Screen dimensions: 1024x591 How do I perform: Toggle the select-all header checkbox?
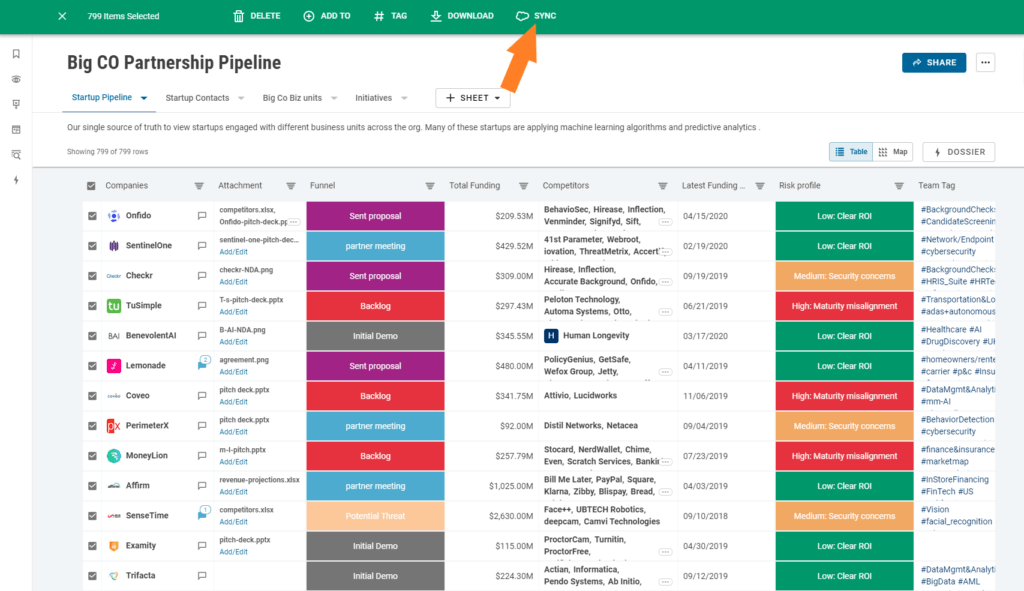point(92,186)
